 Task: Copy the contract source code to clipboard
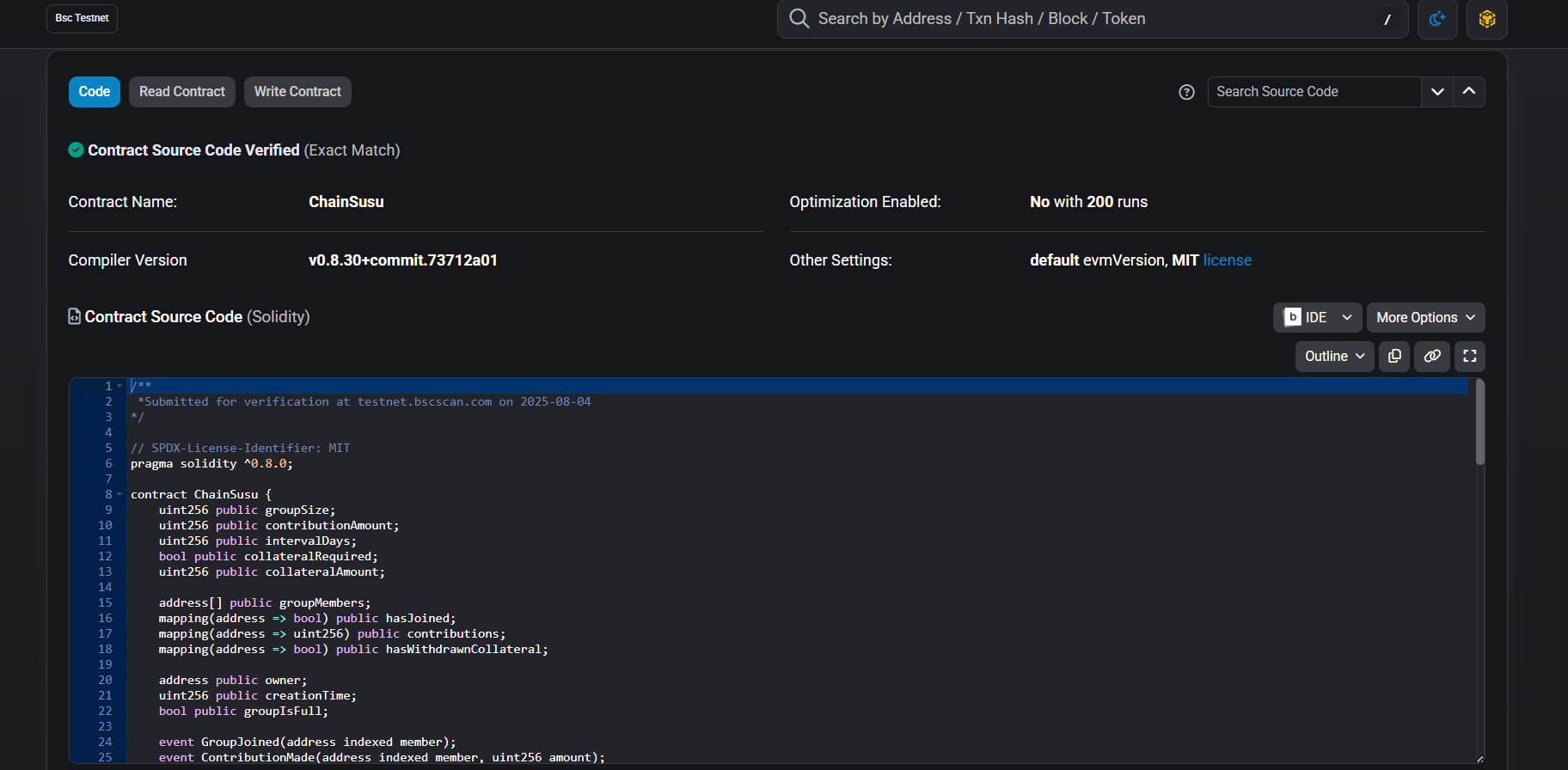[1394, 357]
